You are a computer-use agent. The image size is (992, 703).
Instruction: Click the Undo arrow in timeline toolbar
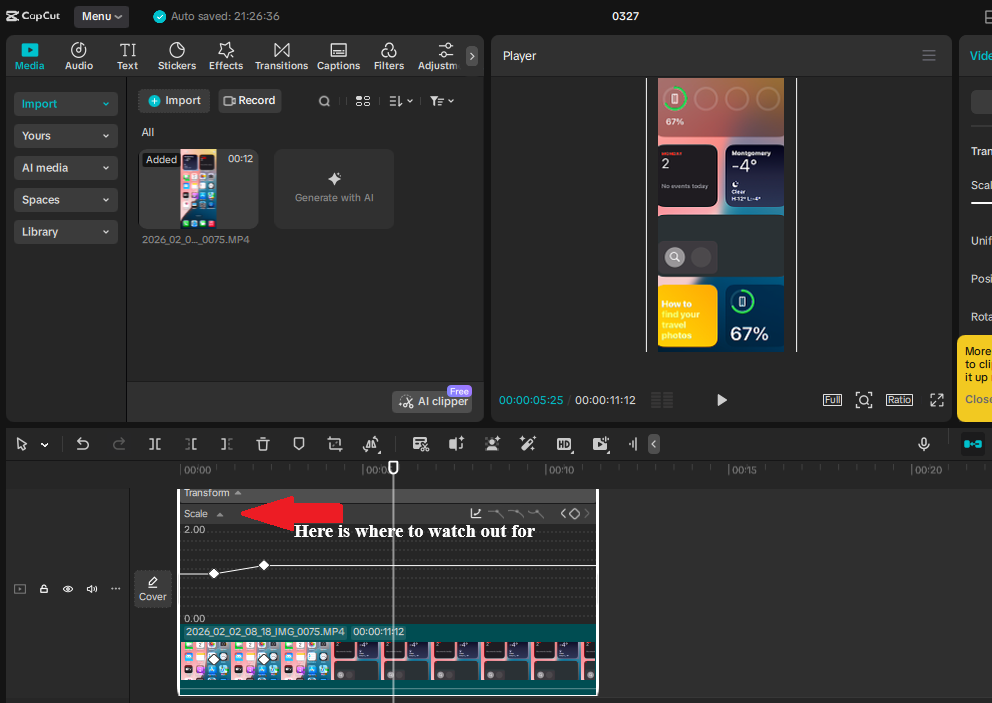(x=83, y=444)
